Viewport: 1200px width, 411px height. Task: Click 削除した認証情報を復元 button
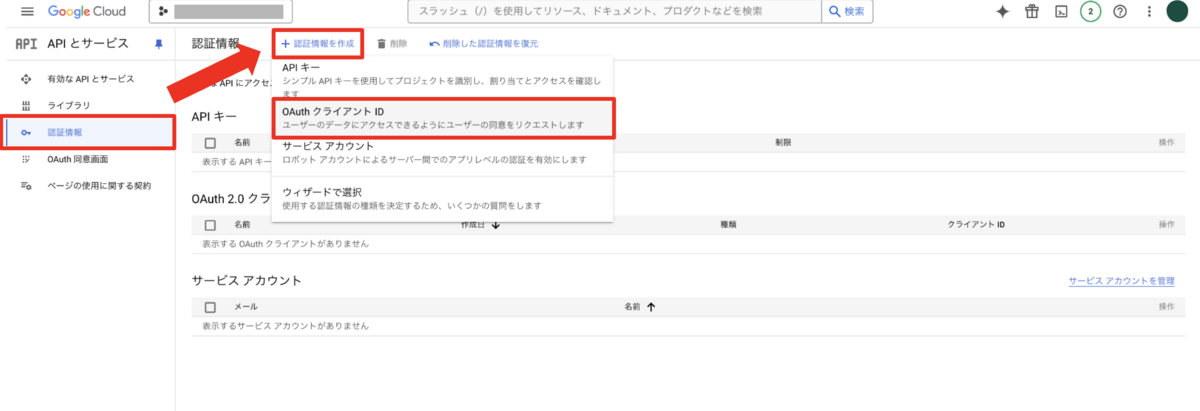(483, 44)
